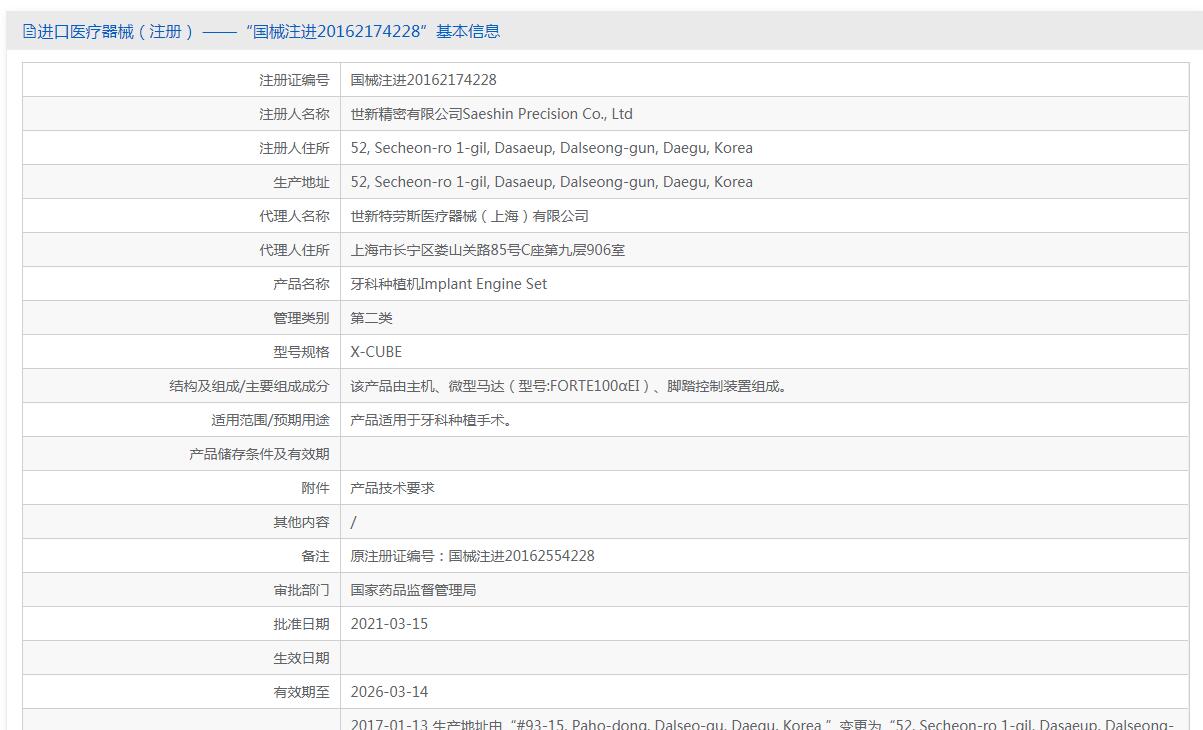
Task: Click the 型号规格 label
Action: coord(301,352)
